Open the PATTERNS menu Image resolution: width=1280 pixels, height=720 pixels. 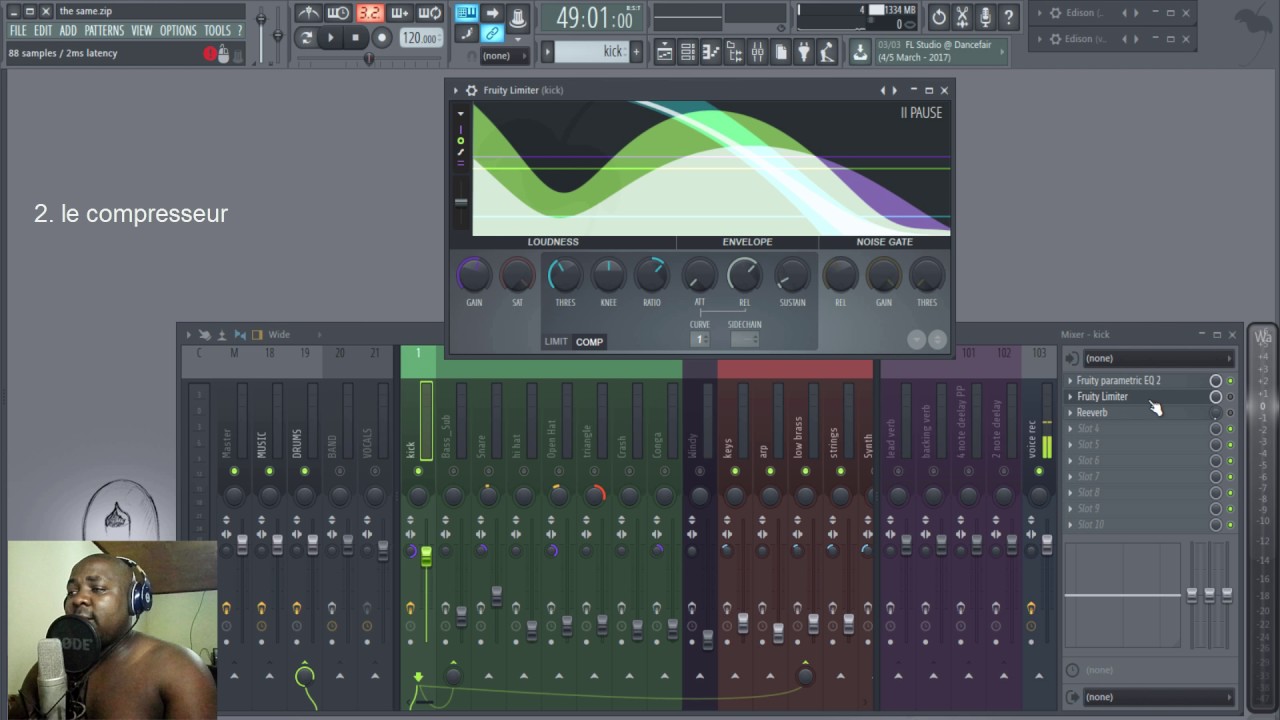coord(104,31)
